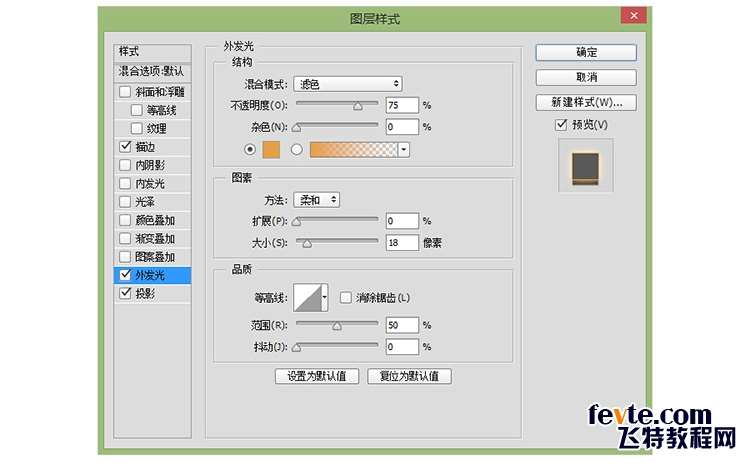The height and width of the screenshot is (463, 750).
Task: Enable 消除锯齿(L) checkbox
Action: 345,298
